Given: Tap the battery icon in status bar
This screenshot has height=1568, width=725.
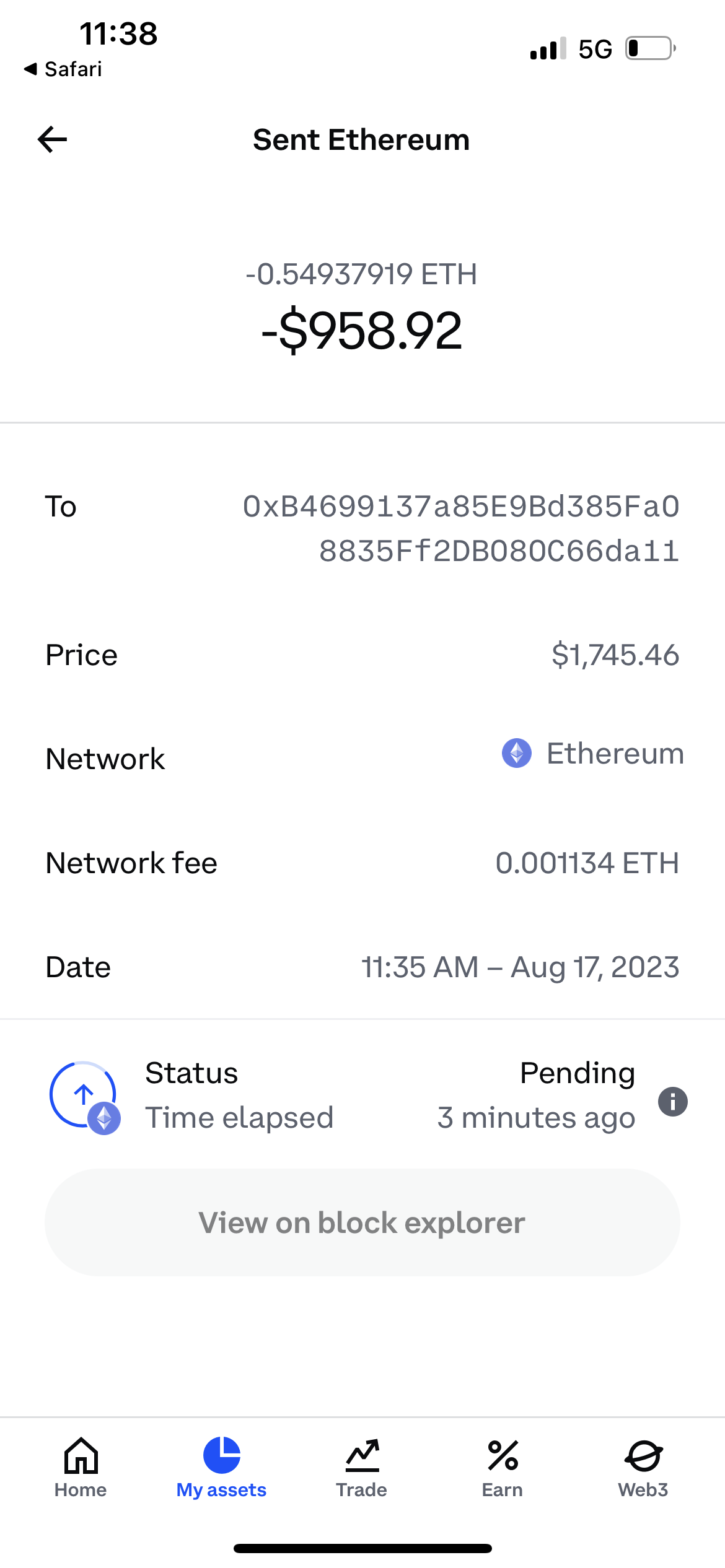Looking at the screenshot, I should 650,48.
